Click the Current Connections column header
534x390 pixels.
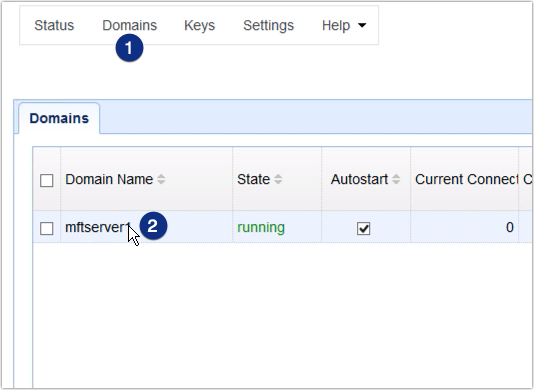(466, 179)
